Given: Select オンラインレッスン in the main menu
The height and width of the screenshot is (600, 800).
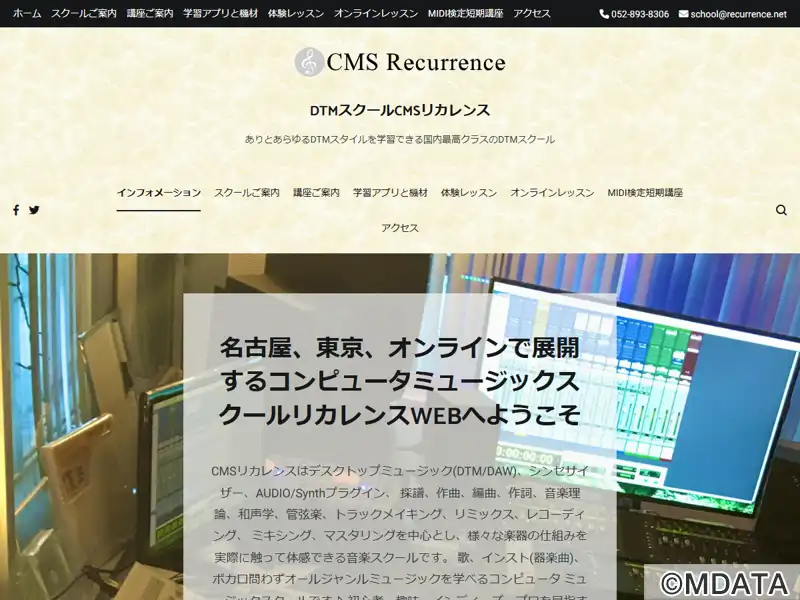Looking at the screenshot, I should [552, 193].
